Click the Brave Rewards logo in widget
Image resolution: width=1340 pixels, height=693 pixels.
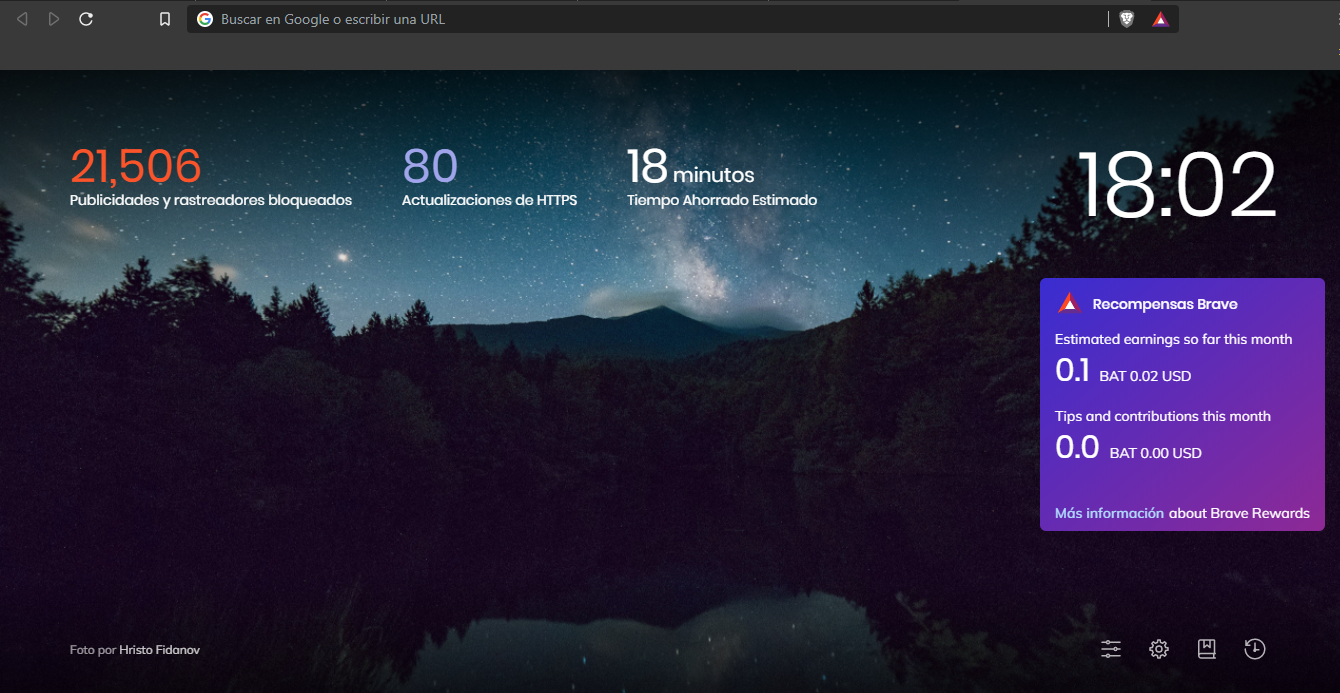pos(1069,304)
